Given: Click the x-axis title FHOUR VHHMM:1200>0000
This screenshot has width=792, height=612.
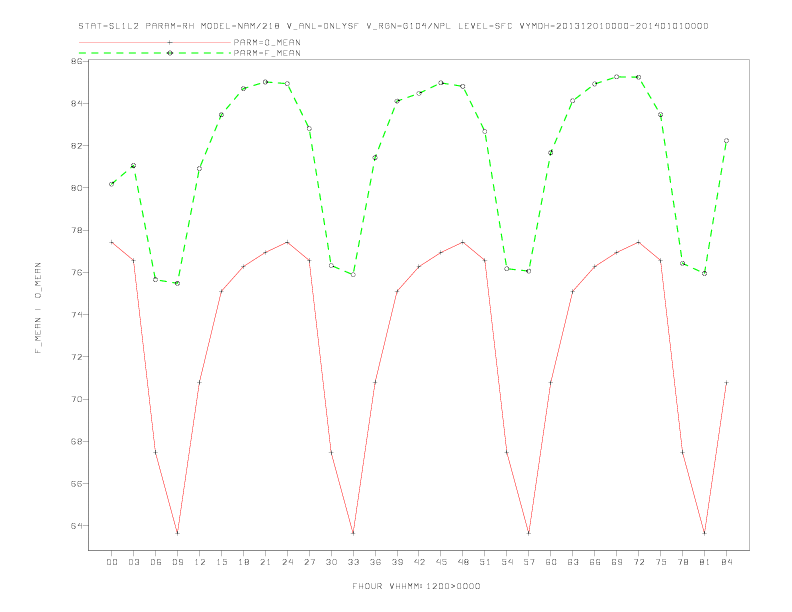Looking at the screenshot, I should 416,586.
